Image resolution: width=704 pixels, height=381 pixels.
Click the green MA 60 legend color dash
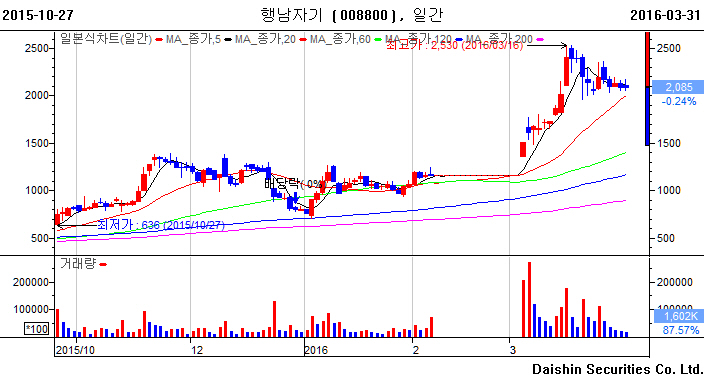click(378, 40)
